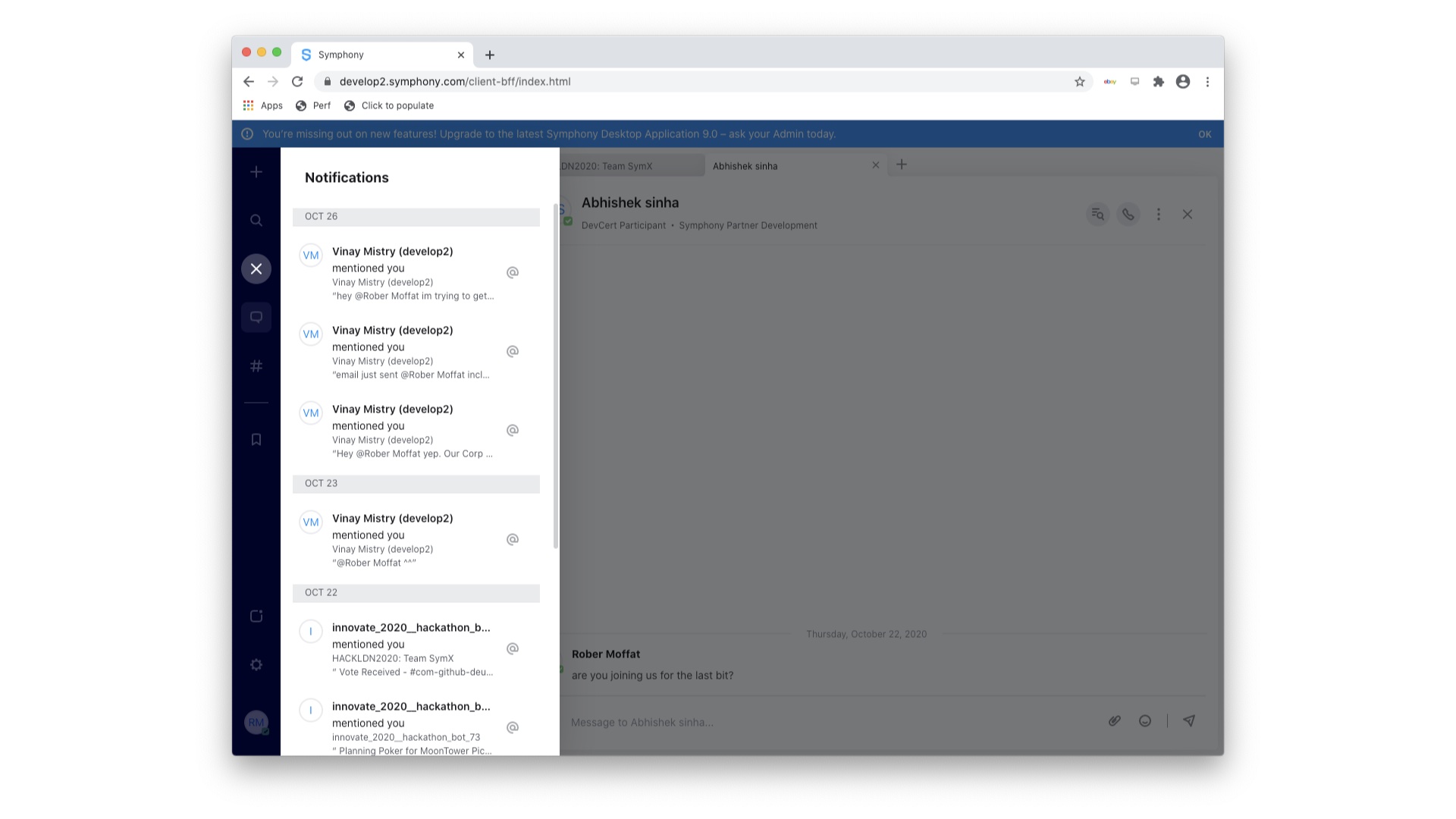The width and height of the screenshot is (1456, 819).
Task: Click the direct messages icon in sidebar
Action: click(x=256, y=317)
